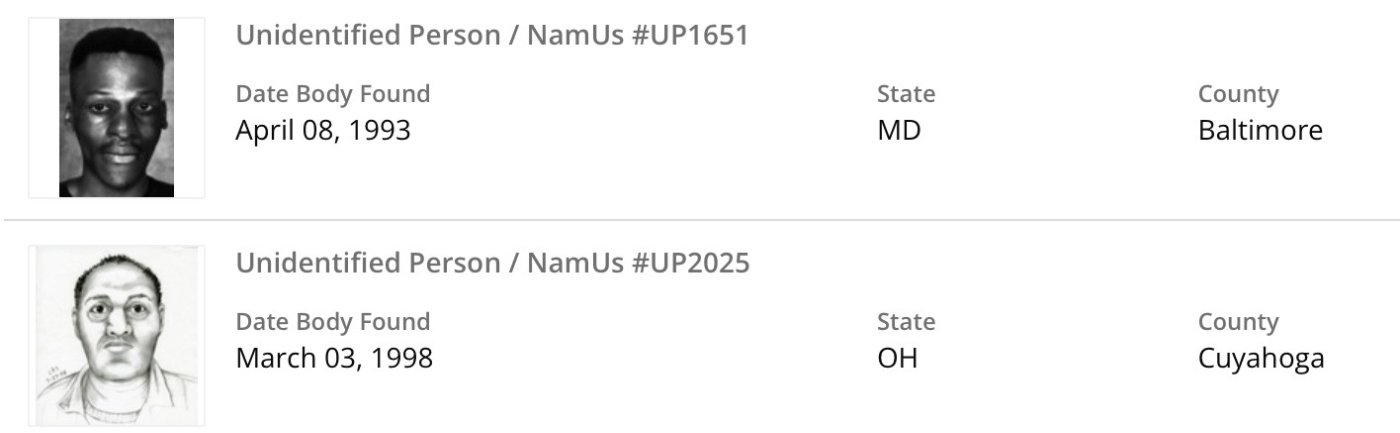
Task: Click 'Date Body Found' label above April 08, 1993
Action: click(333, 94)
